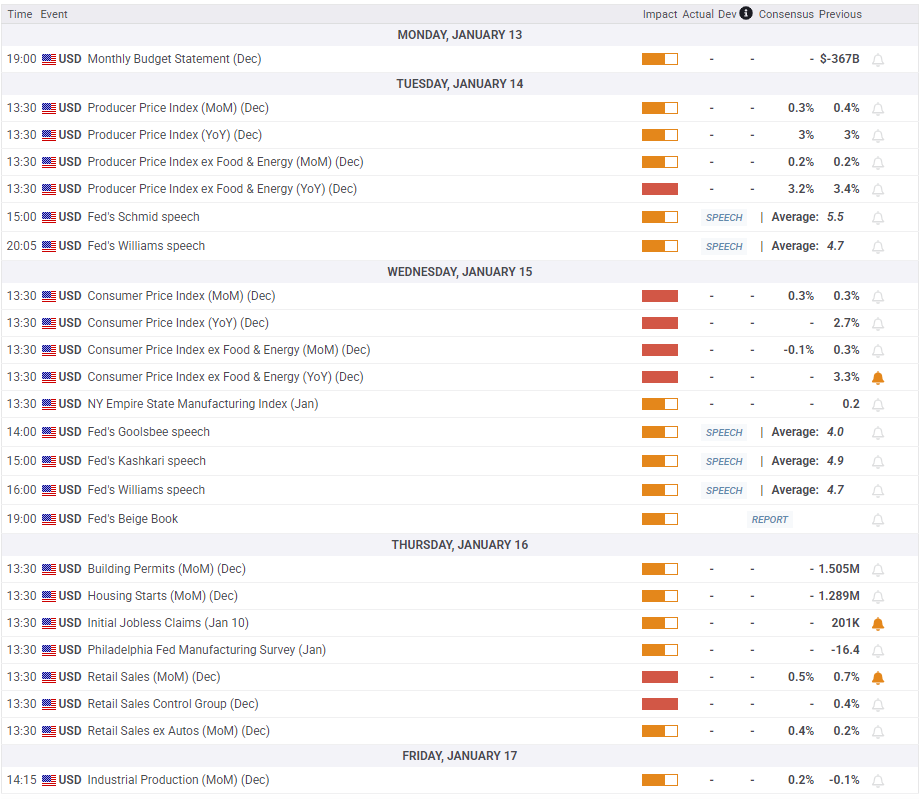Click bell icon for Housing Starts (MoM)
The width and height of the screenshot is (921, 799).
(x=878, y=597)
